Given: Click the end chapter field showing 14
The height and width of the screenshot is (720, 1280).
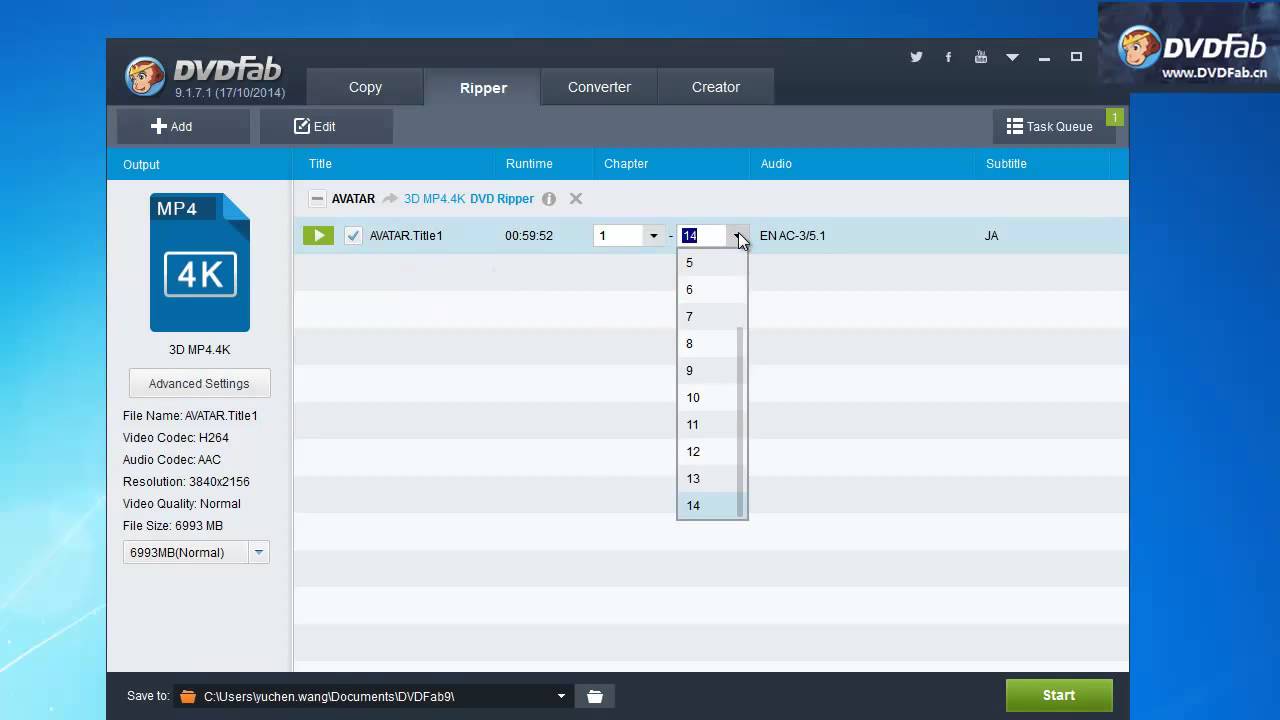Looking at the screenshot, I should pos(704,236).
